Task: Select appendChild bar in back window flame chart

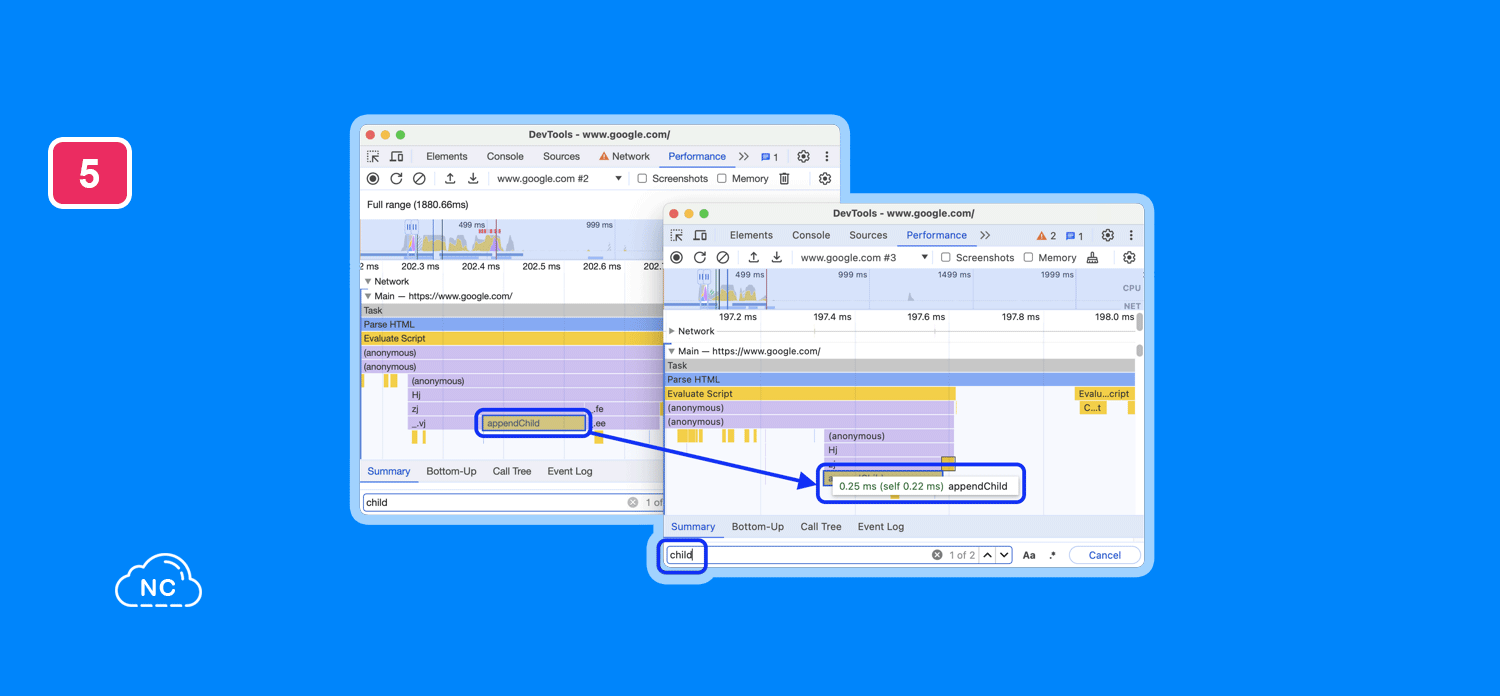Action: (534, 423)
